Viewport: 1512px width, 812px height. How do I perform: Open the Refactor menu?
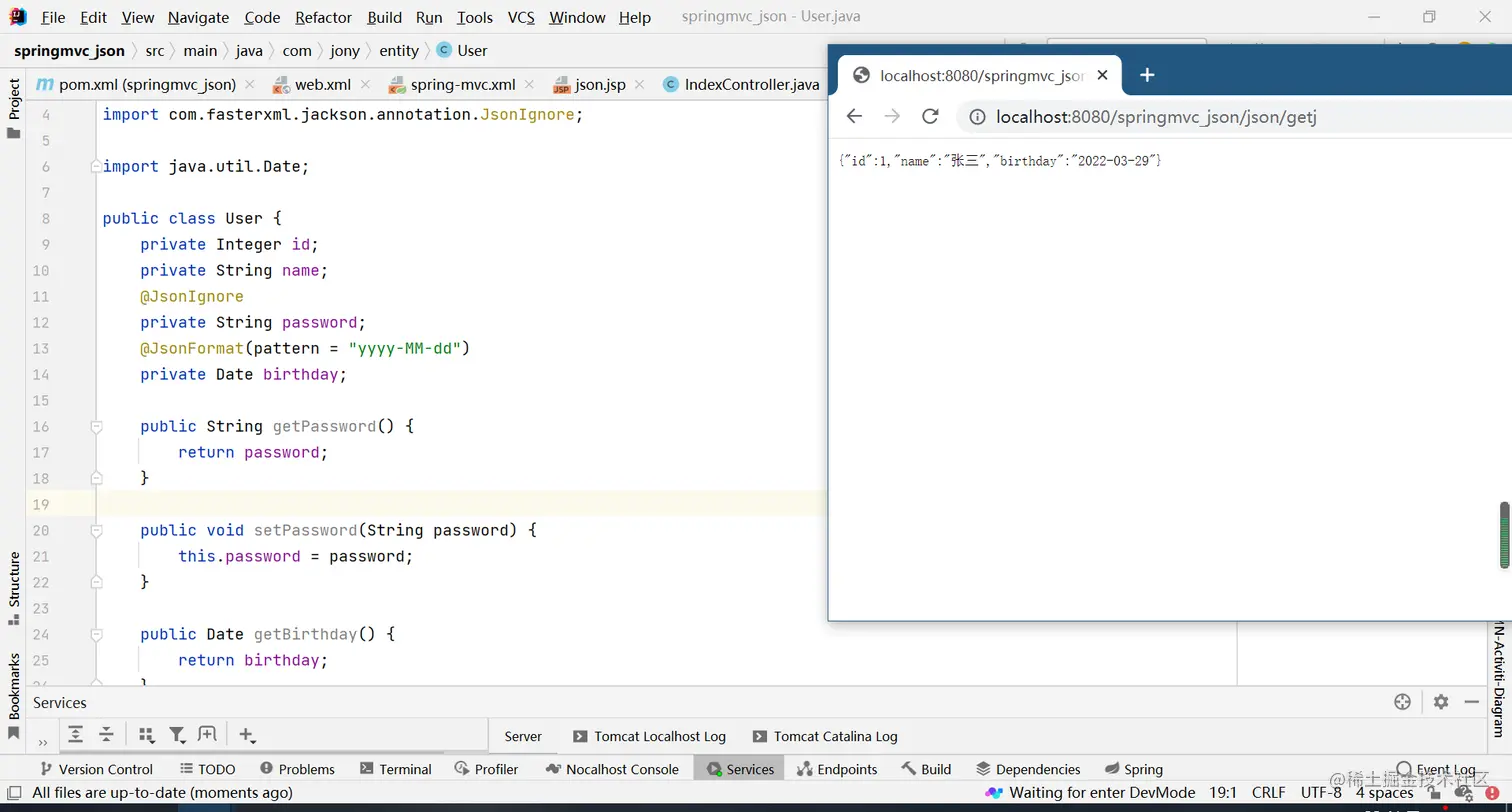pos(323,17)
